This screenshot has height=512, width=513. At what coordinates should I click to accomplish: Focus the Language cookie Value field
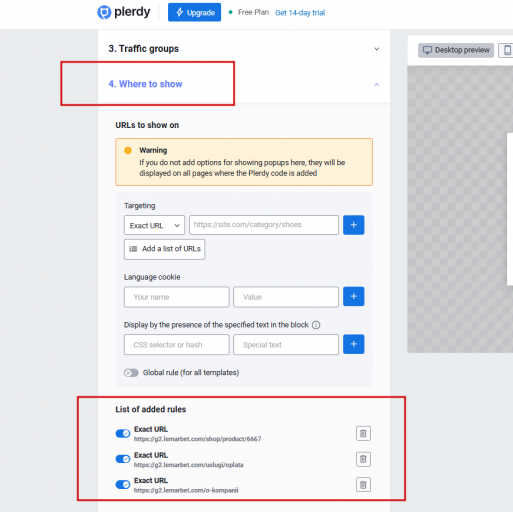(286, 297)
